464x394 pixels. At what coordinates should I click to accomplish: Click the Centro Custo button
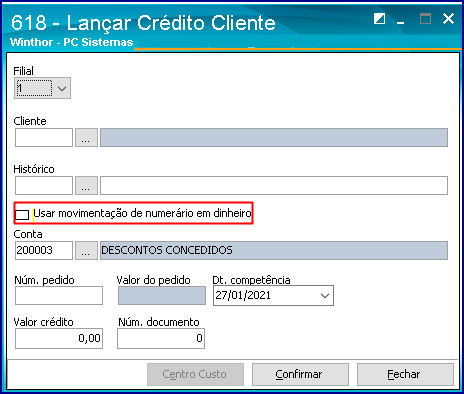point(195,375)
